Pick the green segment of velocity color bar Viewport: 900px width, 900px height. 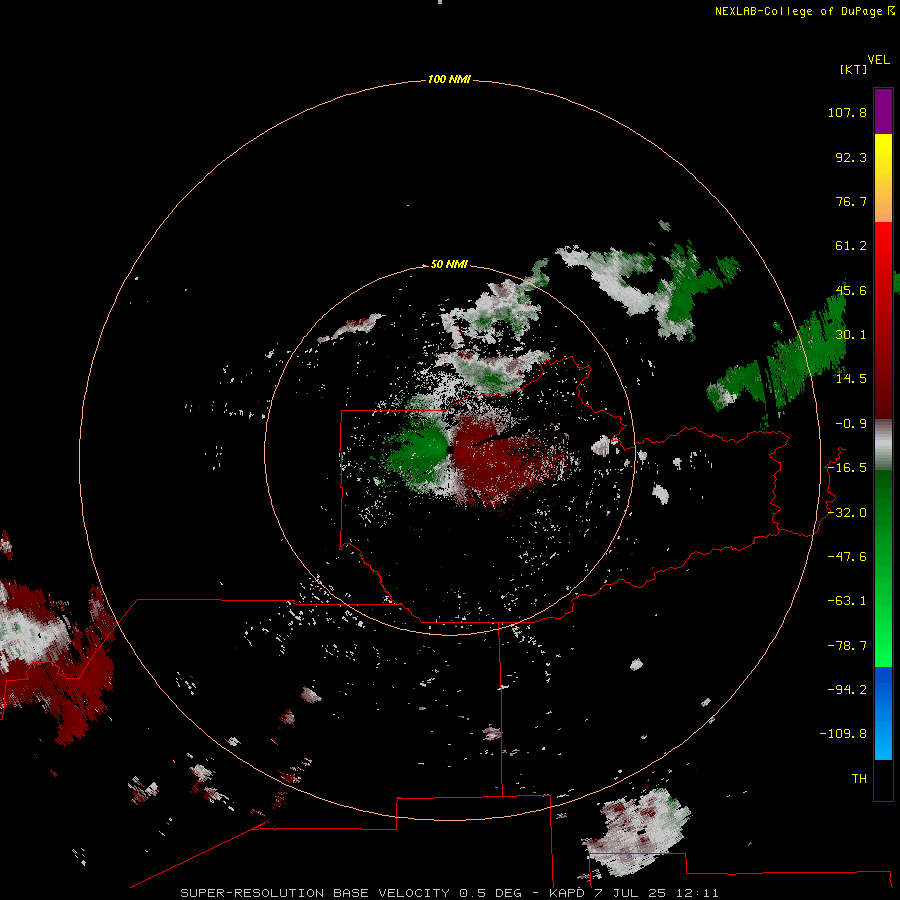pos(883,568)
